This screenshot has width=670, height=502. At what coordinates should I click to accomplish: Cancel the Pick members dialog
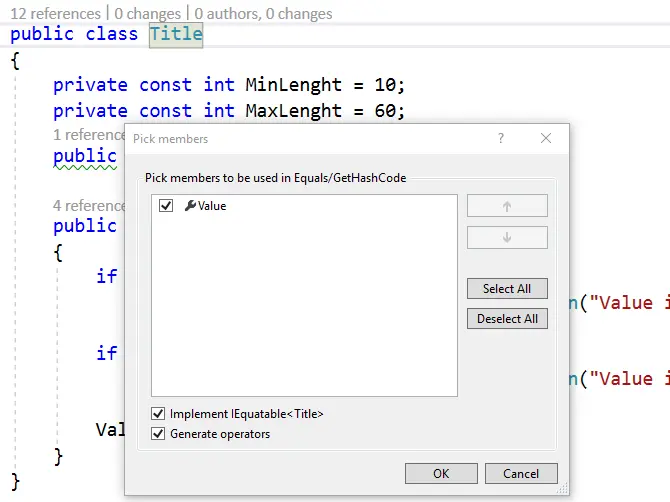pyautogui.click(x=521, y=473)
